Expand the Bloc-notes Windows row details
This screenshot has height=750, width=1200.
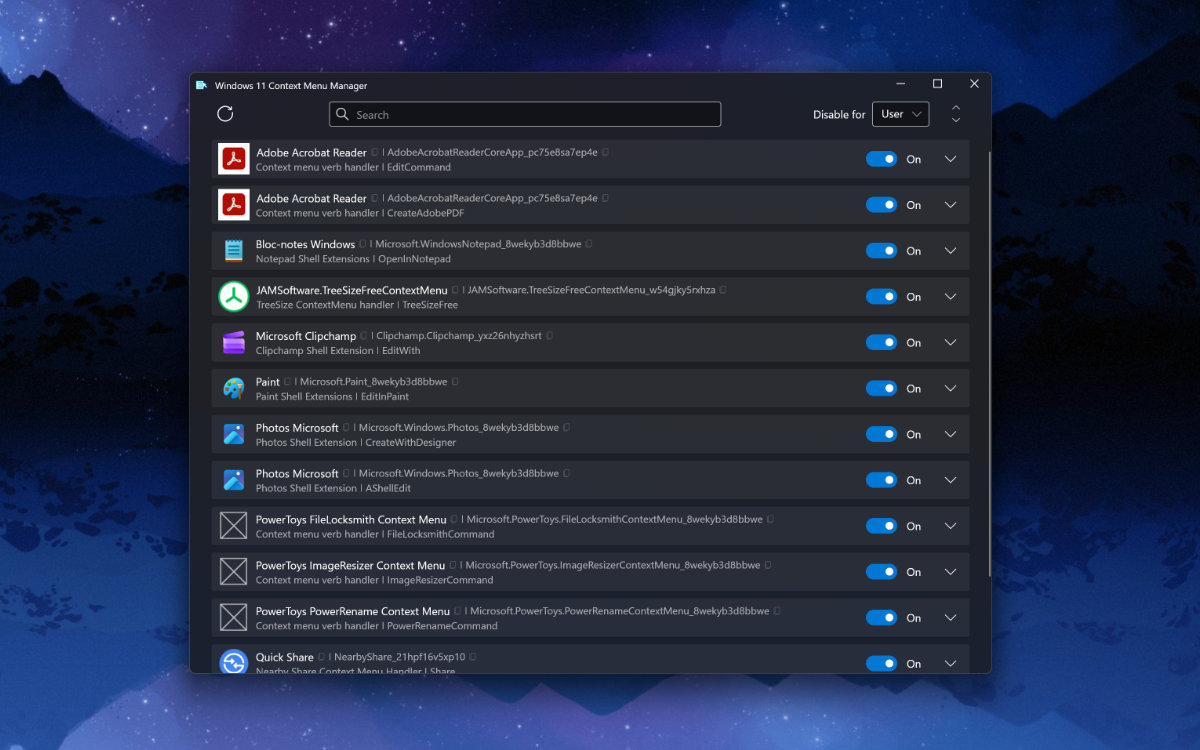(x=950, y=250)
